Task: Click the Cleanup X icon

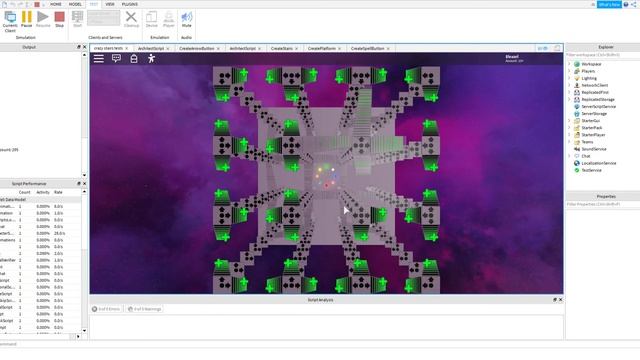Action: tap(131, 17)
